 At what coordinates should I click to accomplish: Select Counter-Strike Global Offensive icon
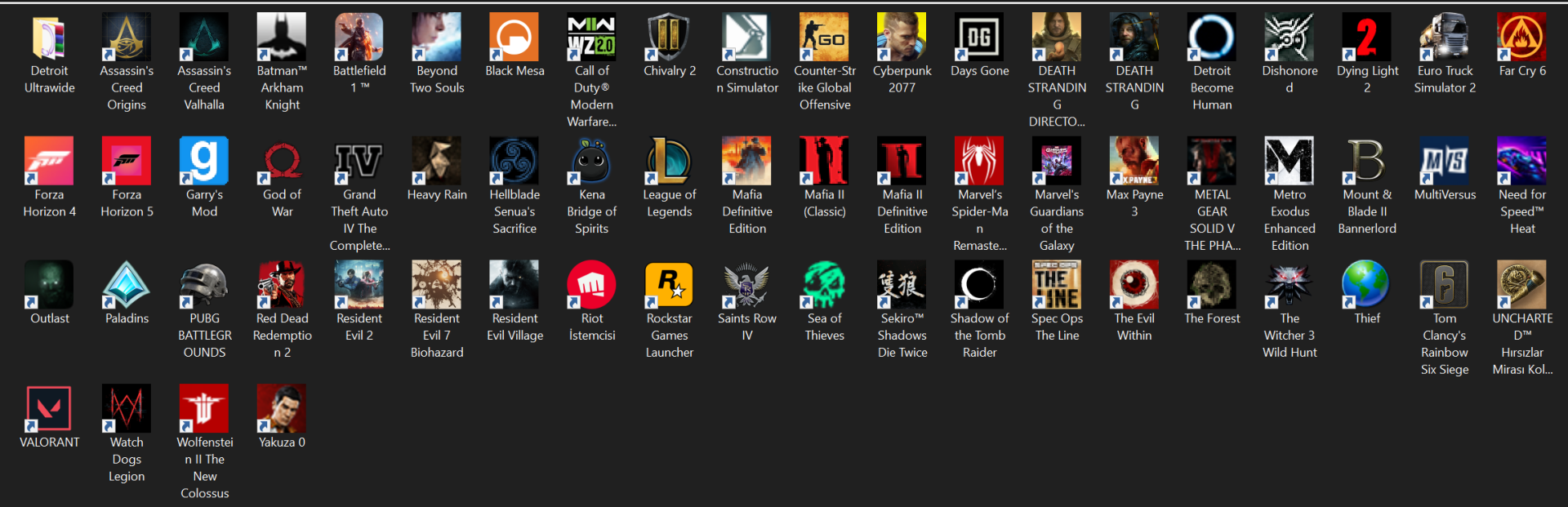(x=825, y=38)
